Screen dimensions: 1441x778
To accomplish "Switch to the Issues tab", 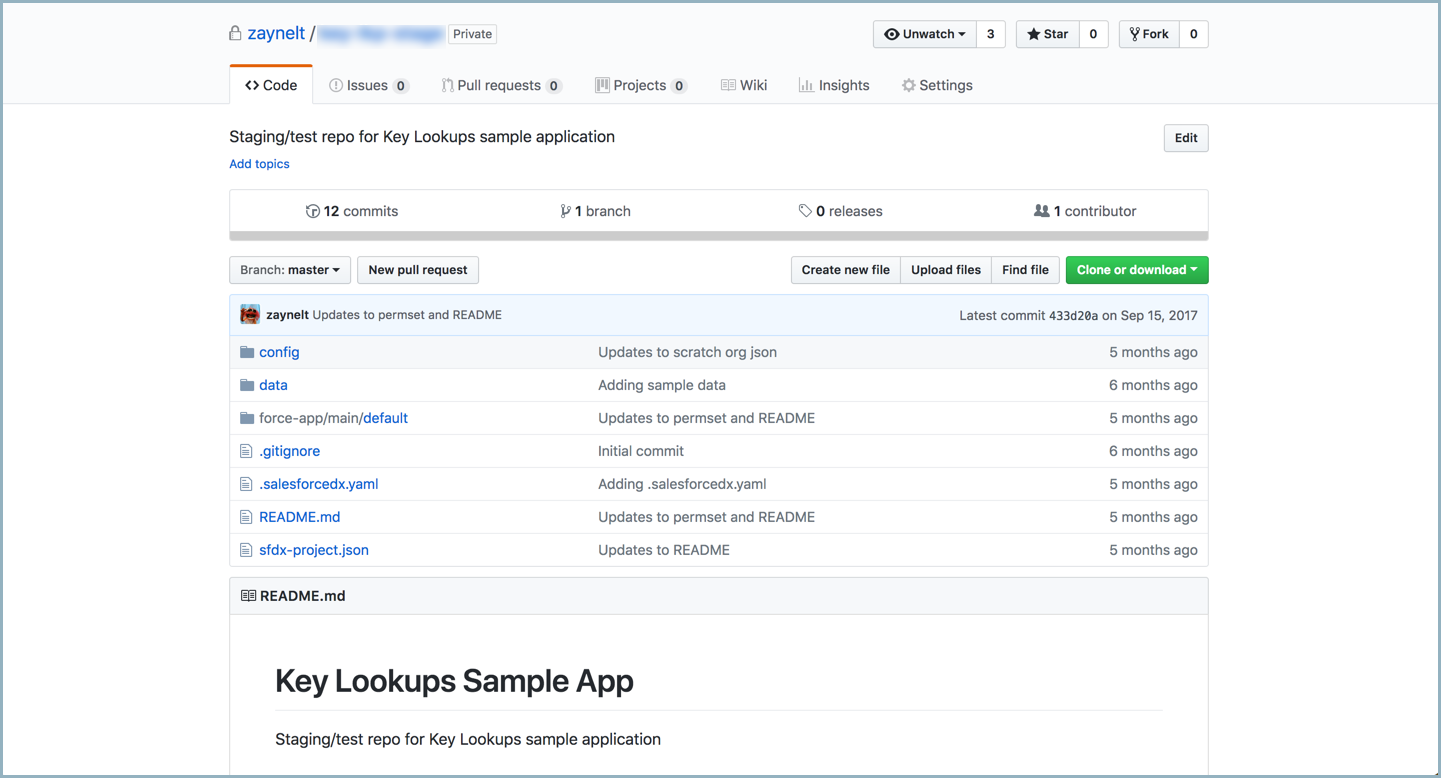I will pyautogui.click(x=367, y=86).
